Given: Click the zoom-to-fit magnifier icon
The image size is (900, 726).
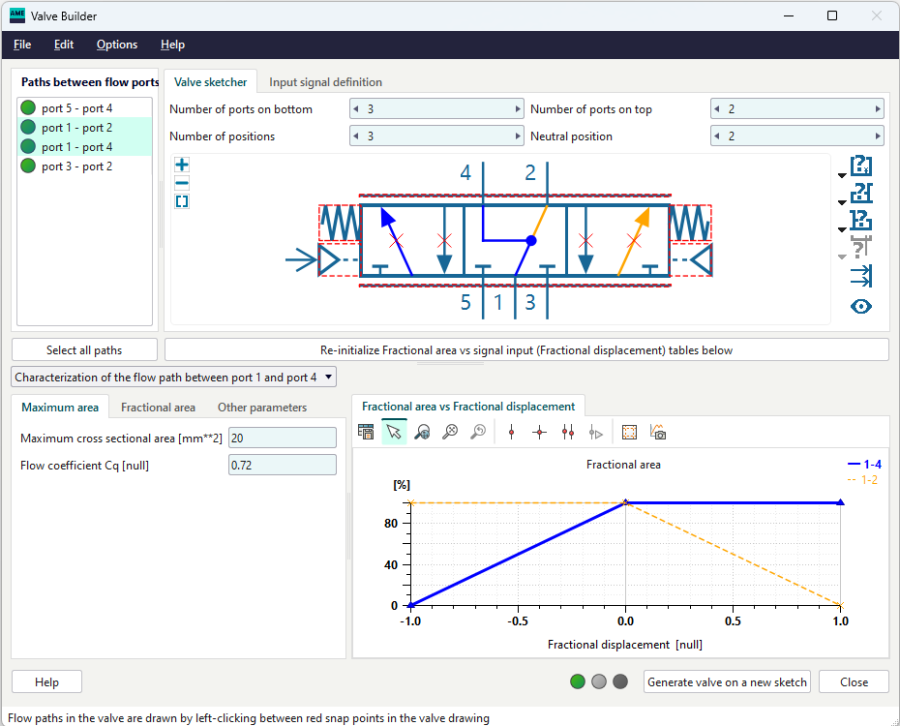Looking at the screenshot, I should click(450, 432).
